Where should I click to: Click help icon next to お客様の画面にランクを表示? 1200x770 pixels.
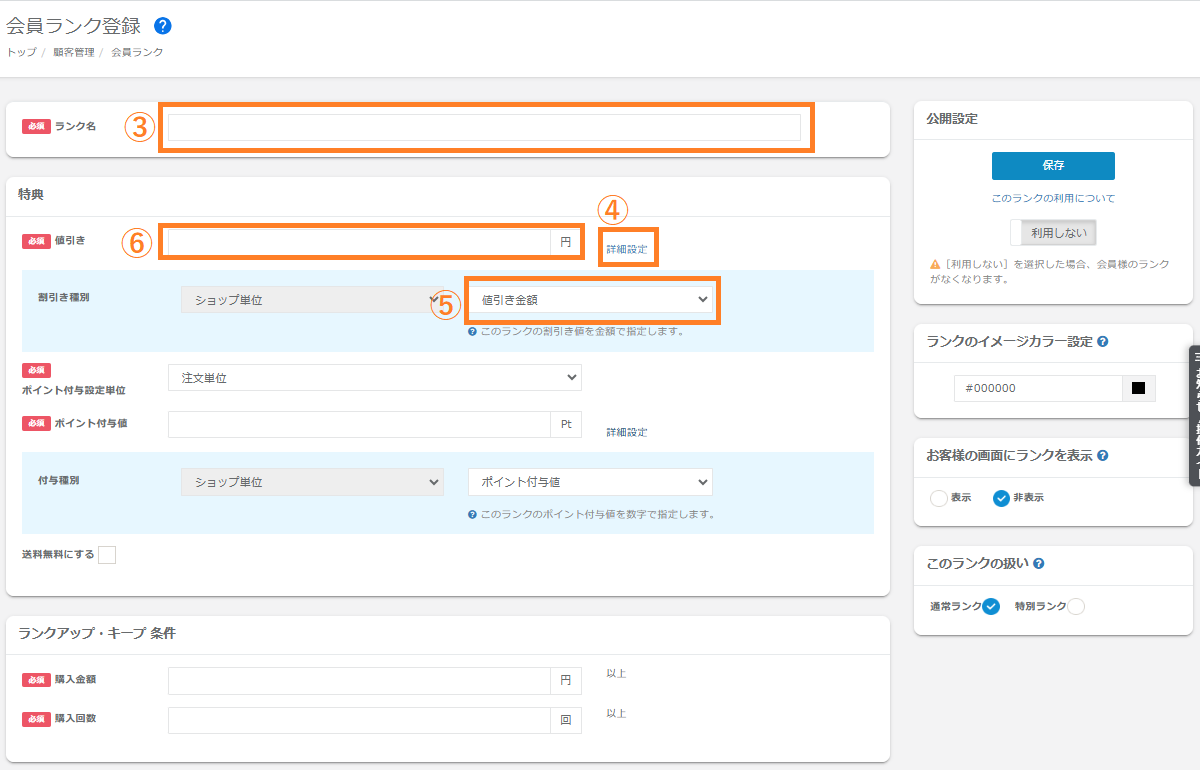(1102, 456)
